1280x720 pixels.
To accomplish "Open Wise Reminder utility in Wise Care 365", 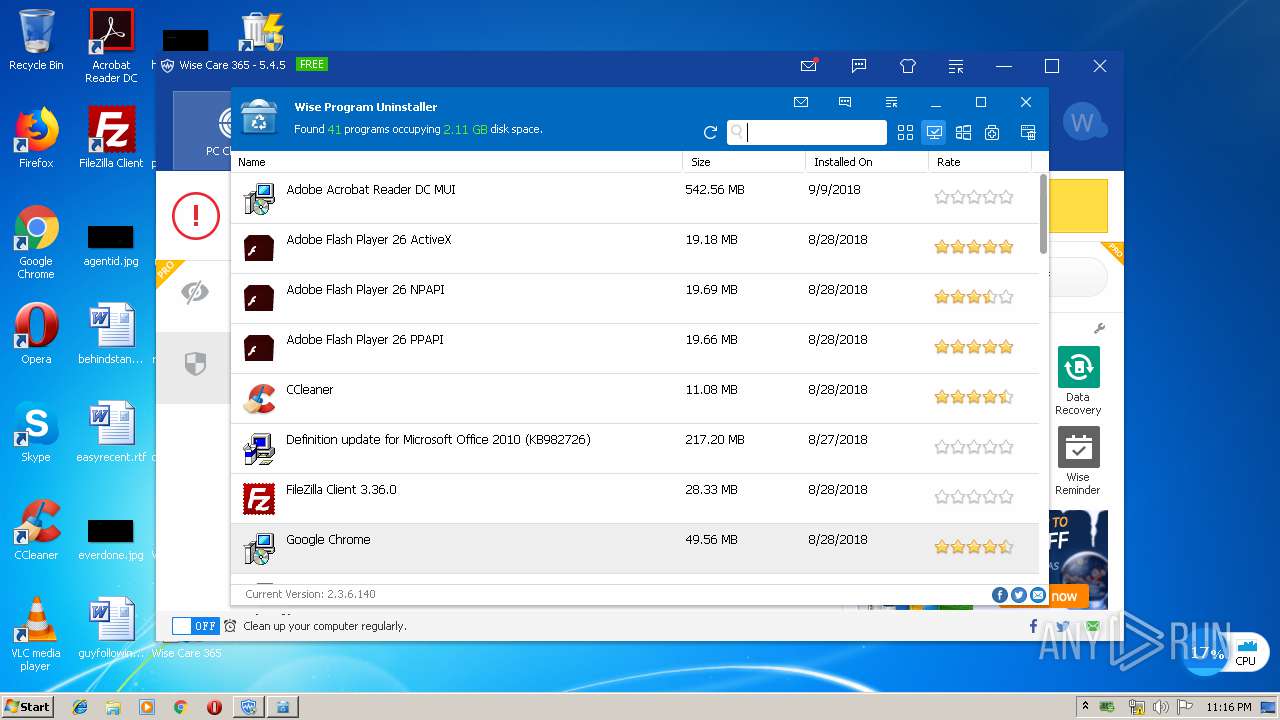I will pyautogui.click(x=1078, y=461).
